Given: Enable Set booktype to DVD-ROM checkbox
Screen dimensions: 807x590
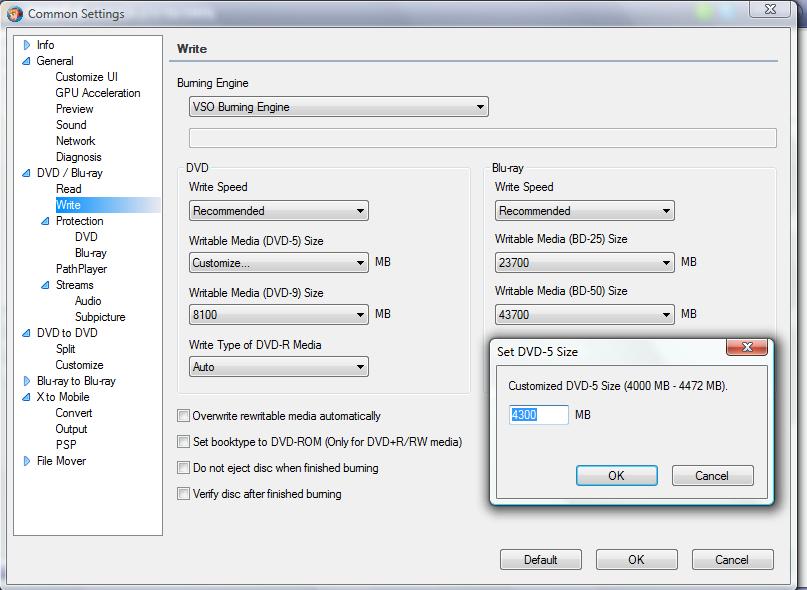Looking at the screenshot, I should (x=183, y=441).
